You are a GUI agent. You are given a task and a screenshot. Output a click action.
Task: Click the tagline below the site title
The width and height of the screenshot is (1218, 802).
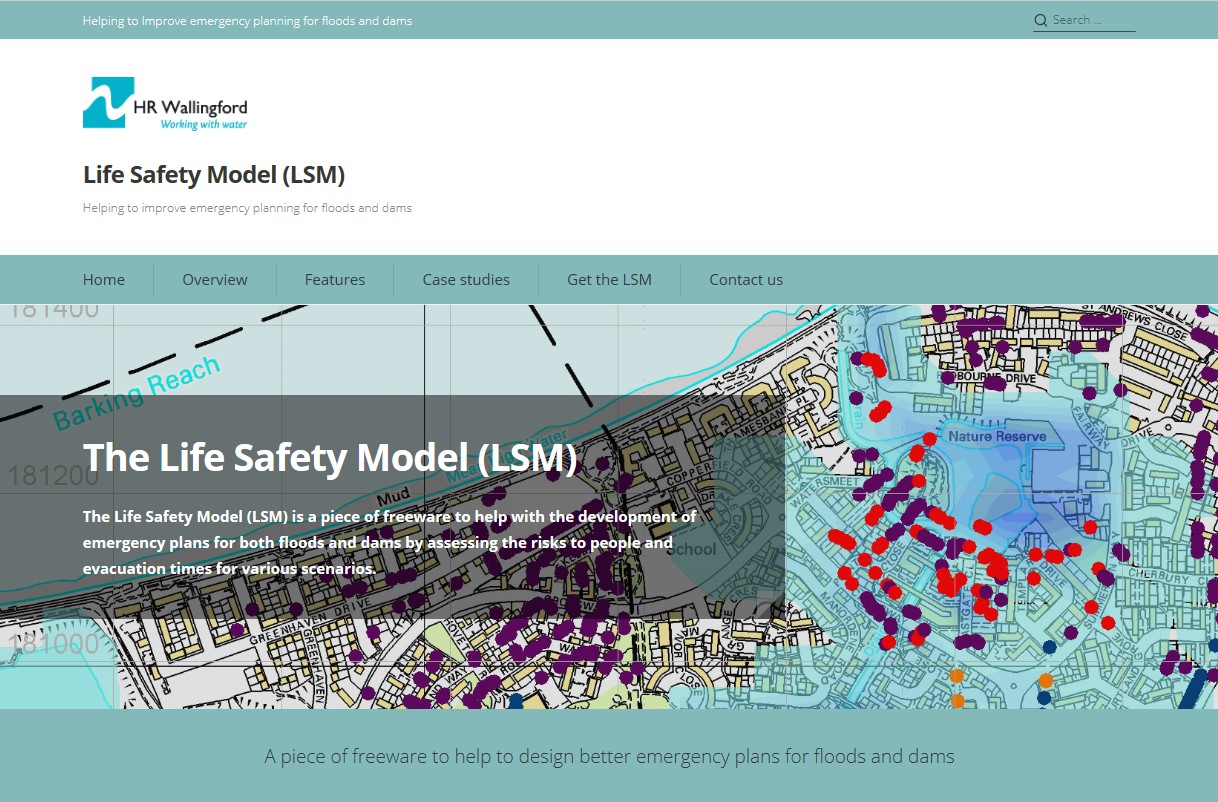[247, 208]
